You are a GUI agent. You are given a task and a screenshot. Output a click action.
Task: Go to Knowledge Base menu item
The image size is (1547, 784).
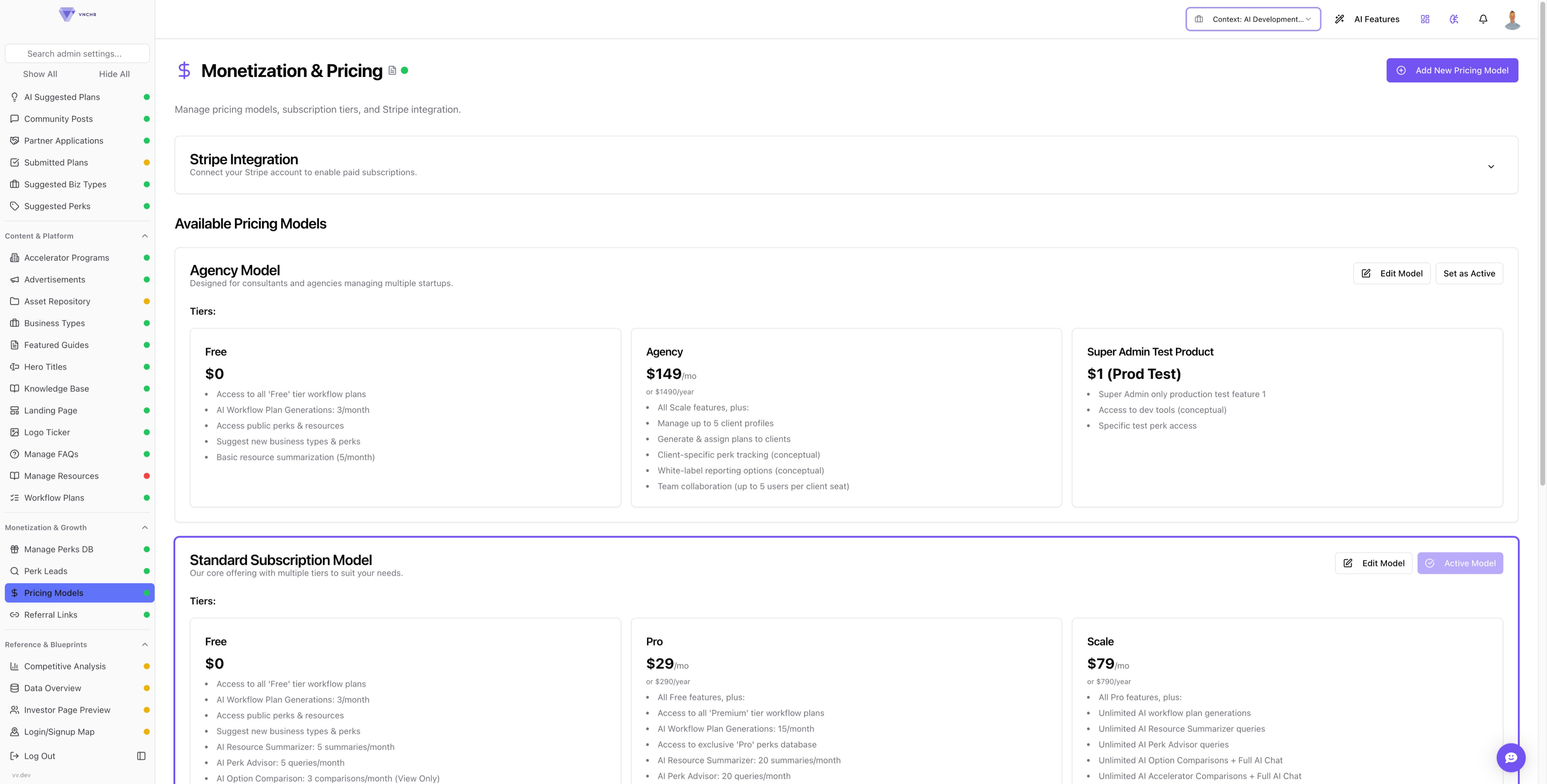pyautogui.click(x=56, y=388)
